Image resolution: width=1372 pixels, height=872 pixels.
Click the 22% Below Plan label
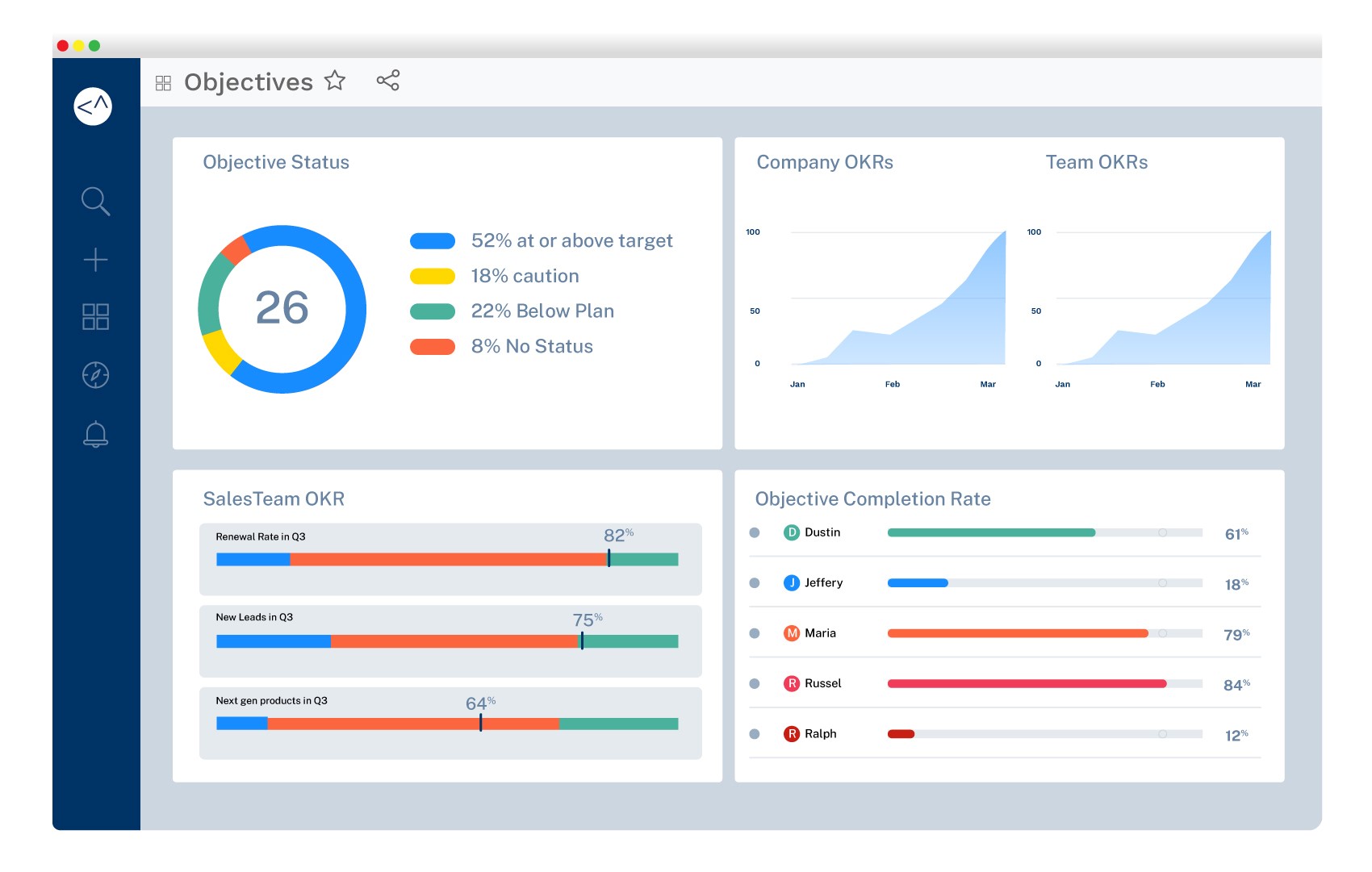[x=542, y=311]
